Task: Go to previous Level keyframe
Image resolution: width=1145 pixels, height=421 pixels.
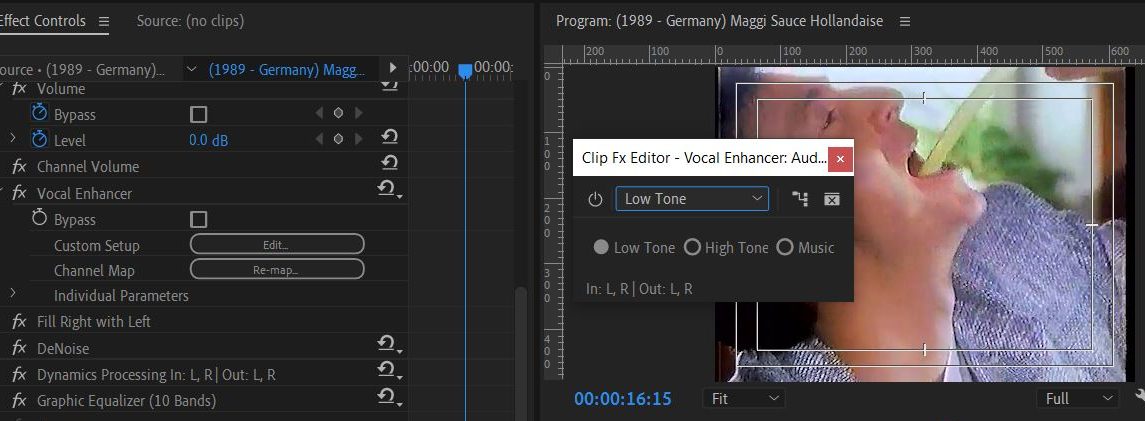Action: [x=318, y=139]
